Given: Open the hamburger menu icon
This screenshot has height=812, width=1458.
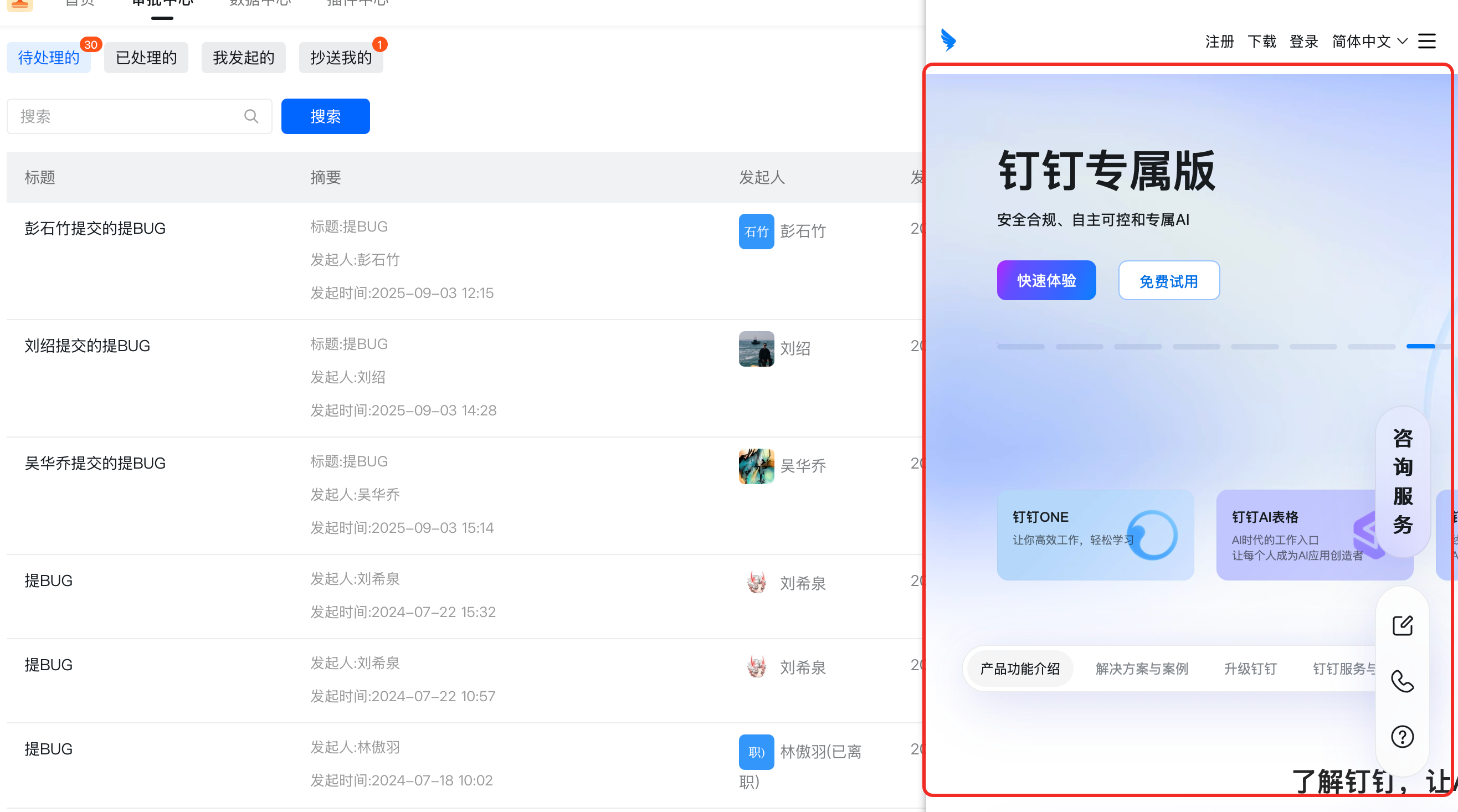Looking at the screenshot, I should [x=1426, y=41].
